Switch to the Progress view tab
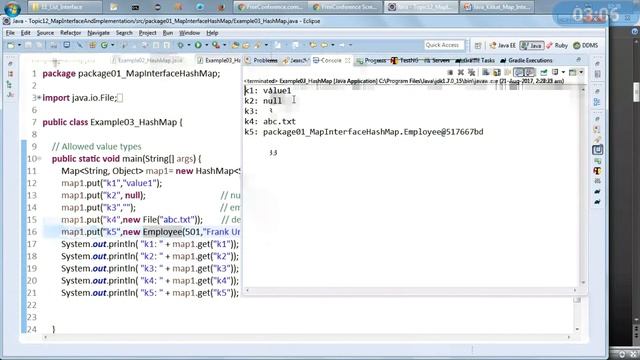 tap(371, 60)
